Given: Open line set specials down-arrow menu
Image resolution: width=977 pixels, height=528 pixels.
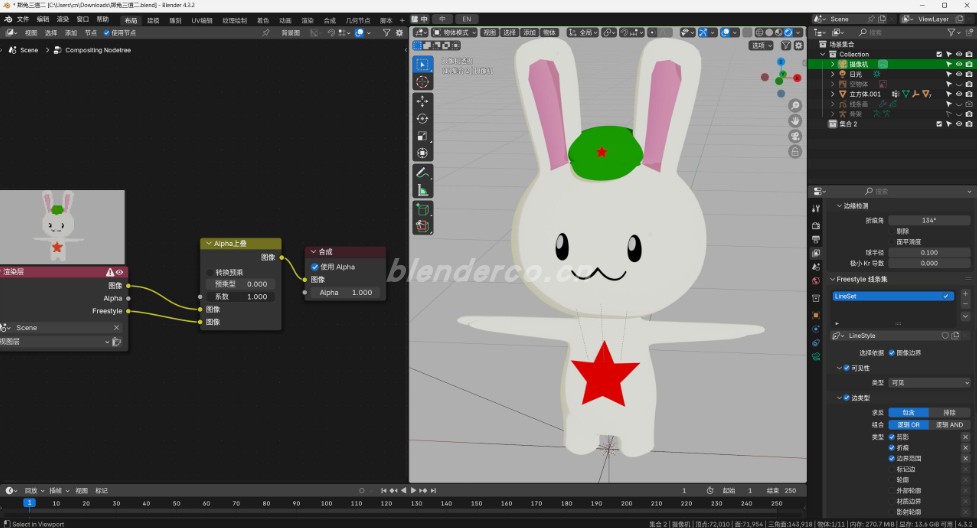Looking at the screenshot, I should 965,317.
